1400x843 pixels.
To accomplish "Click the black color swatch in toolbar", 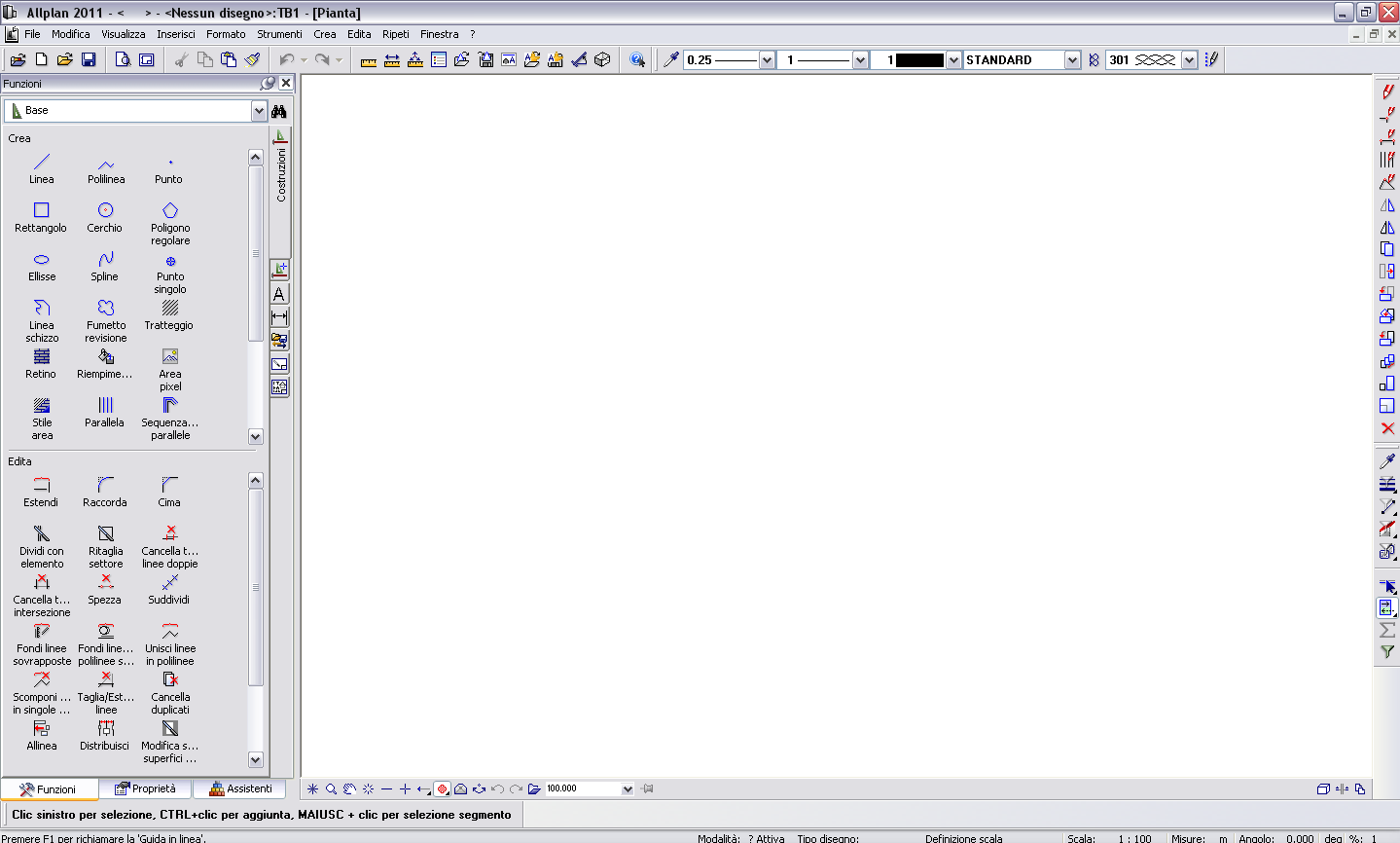I will (919, 60).
